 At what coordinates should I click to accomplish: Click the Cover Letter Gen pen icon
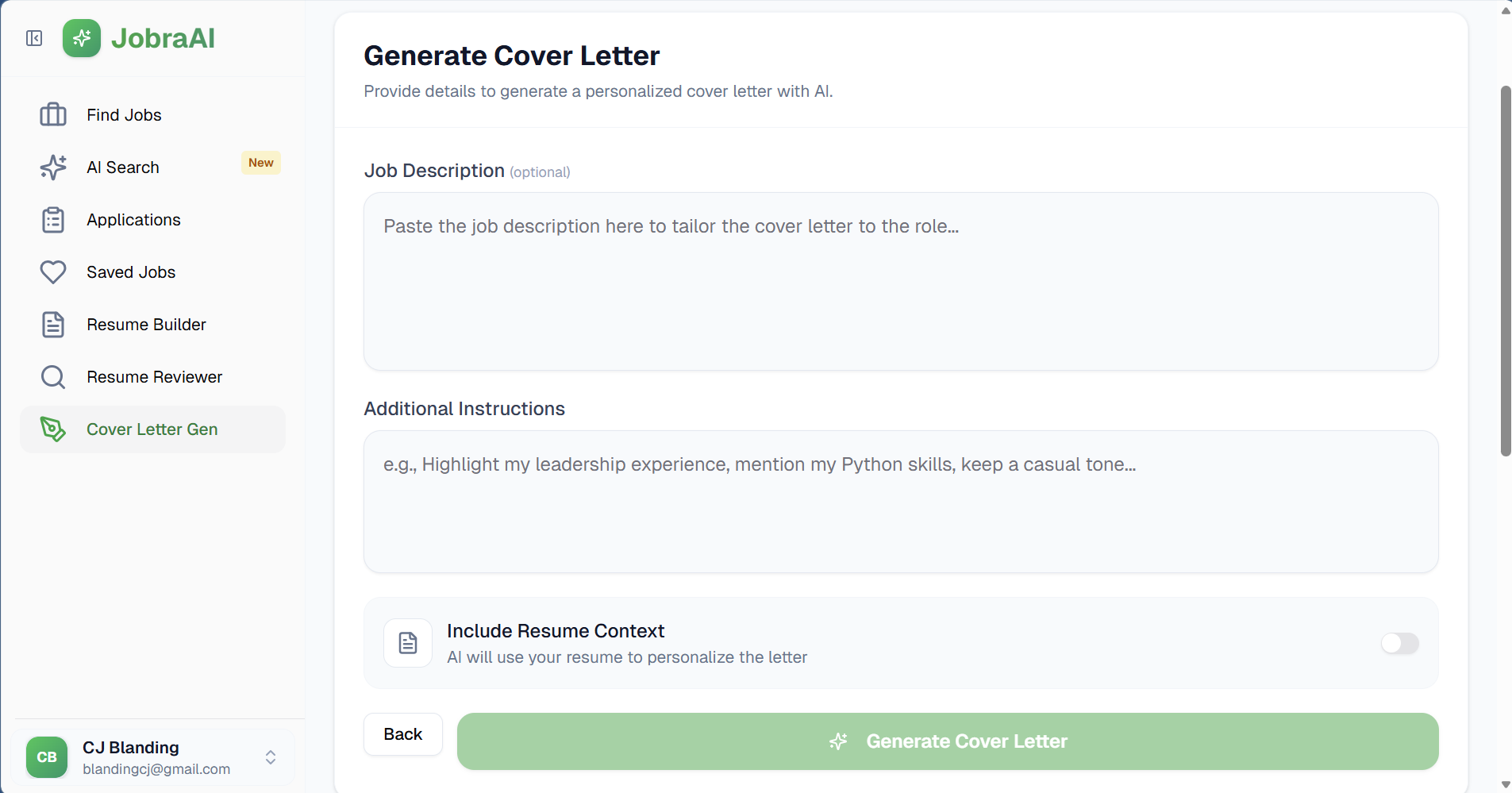(x=53, y=429)
